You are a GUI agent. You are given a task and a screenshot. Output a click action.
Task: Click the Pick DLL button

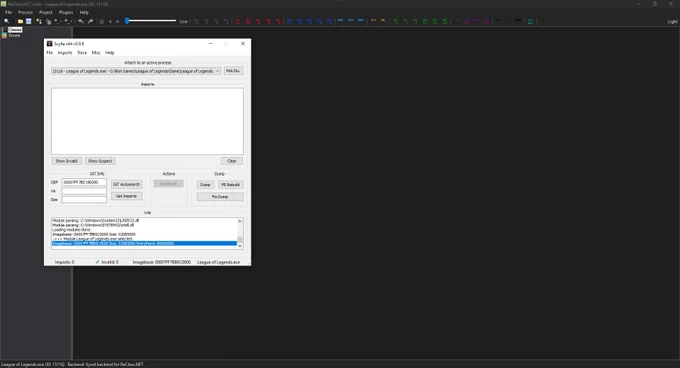click(233, 71)
